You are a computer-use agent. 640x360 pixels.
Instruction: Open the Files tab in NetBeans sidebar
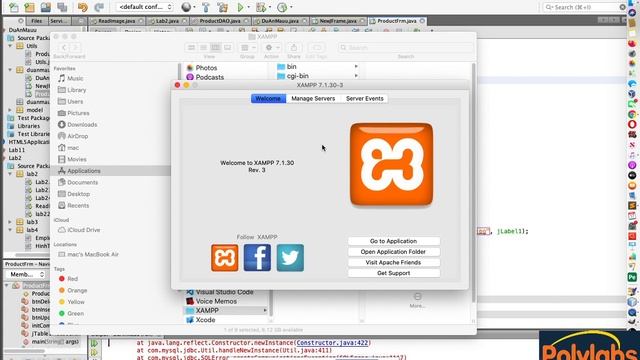[x=36, y=21]
